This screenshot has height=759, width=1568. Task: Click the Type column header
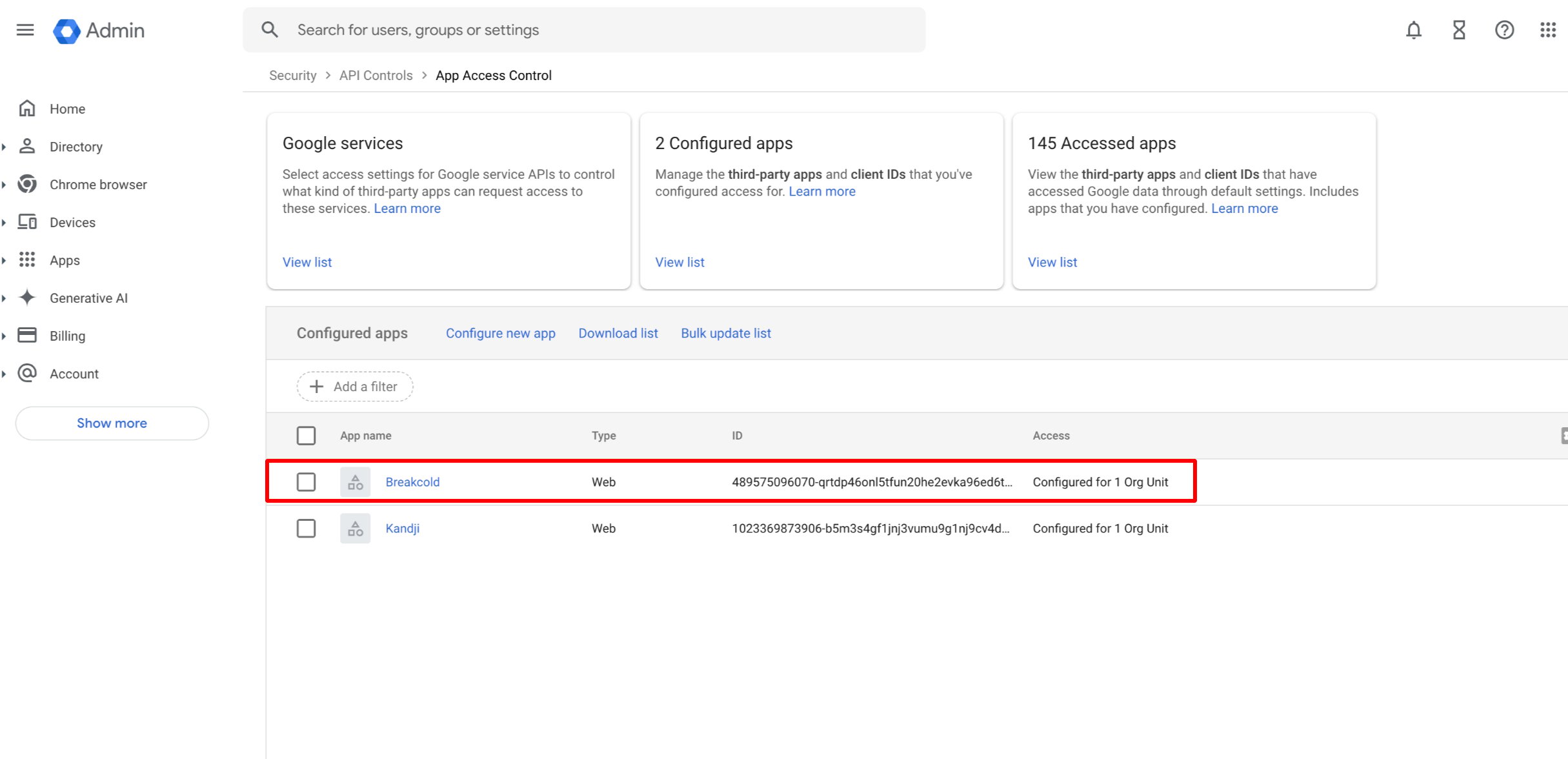coord(603,436)
